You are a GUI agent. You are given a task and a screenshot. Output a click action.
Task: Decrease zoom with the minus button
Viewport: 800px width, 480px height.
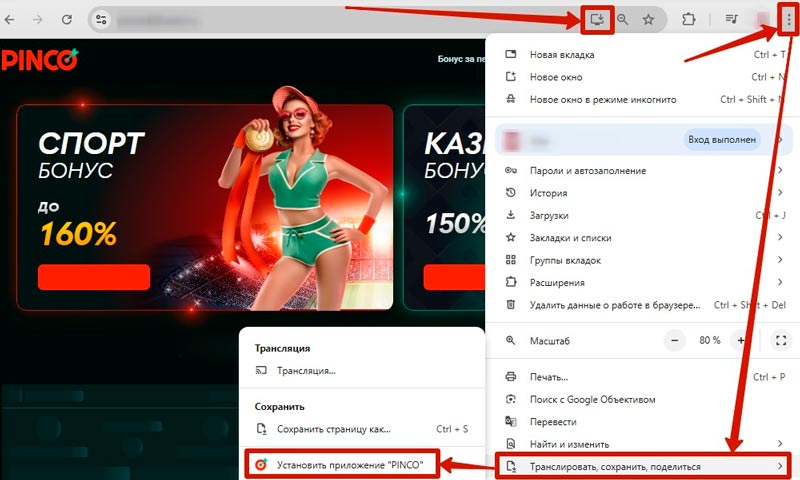point(676,340)
